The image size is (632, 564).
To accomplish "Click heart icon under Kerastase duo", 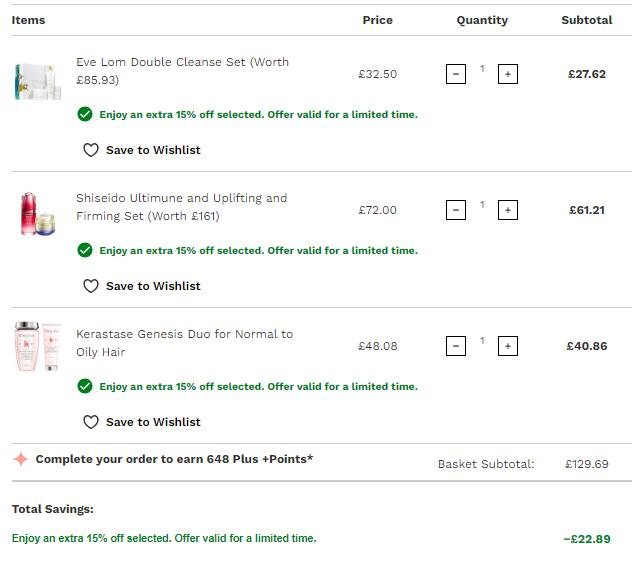I will coord(91,422).
